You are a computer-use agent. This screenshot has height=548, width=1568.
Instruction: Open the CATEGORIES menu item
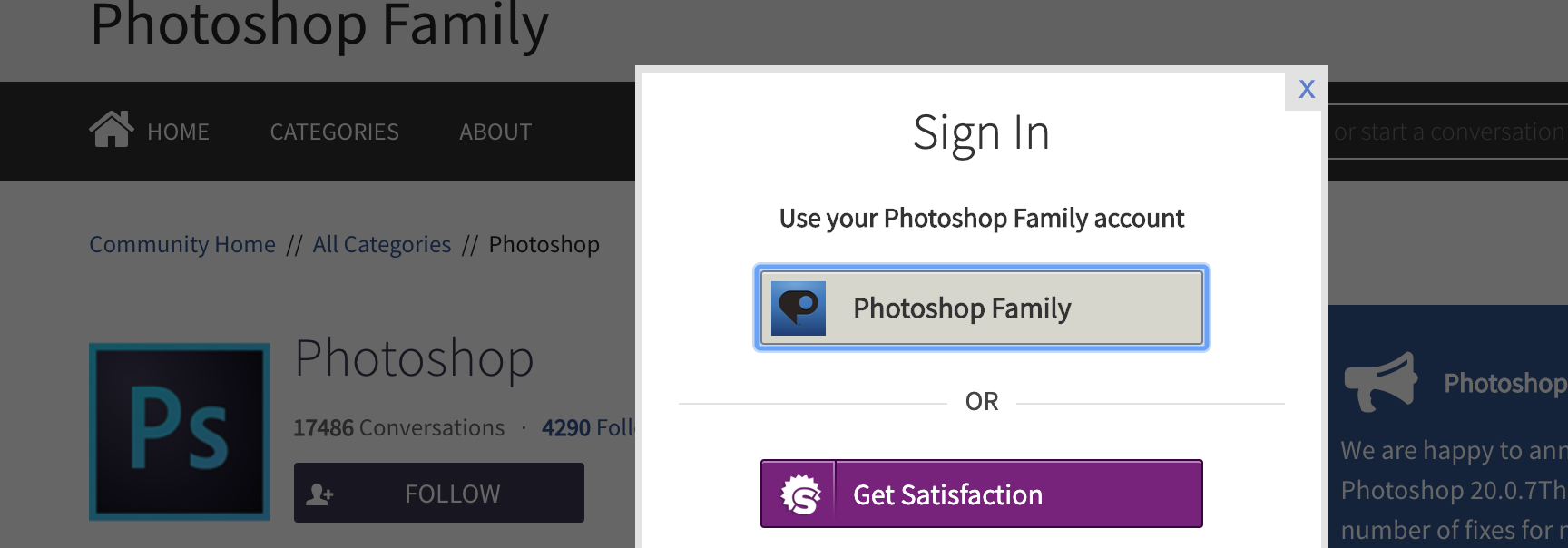coord(334,132)
